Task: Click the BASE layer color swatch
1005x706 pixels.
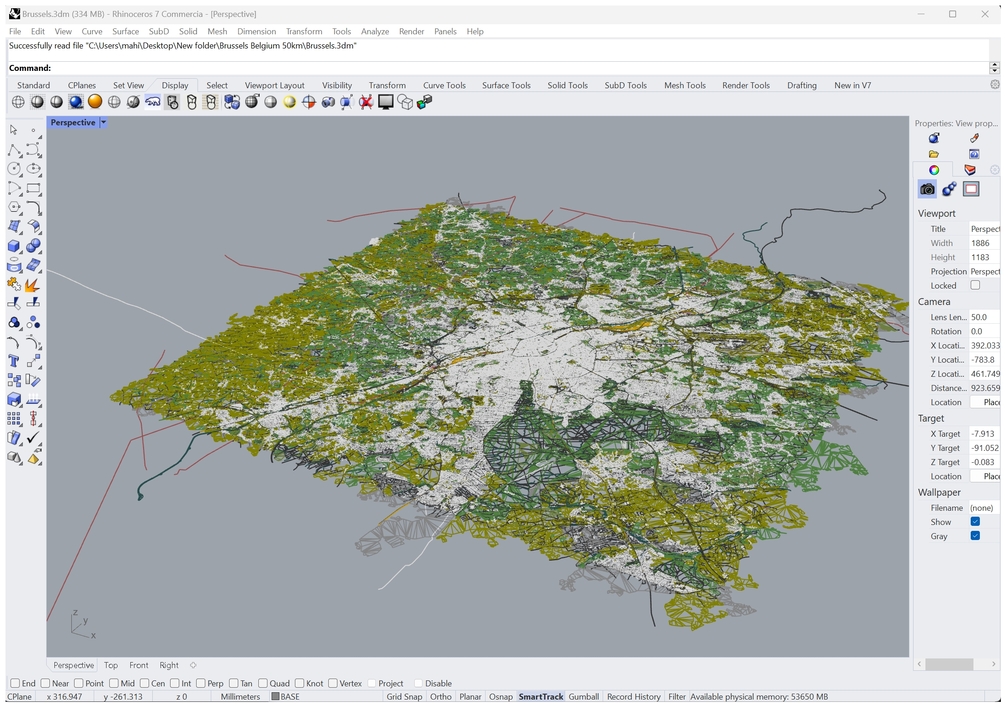Action: pyautogui.click(x=275, y=697)
